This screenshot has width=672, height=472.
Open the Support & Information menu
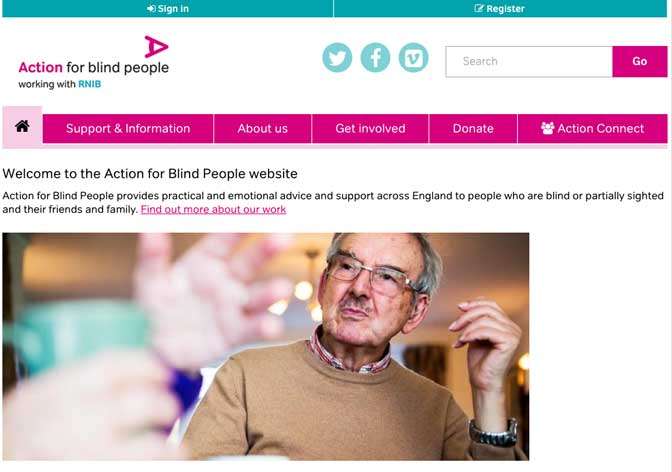tap(128, 129)
